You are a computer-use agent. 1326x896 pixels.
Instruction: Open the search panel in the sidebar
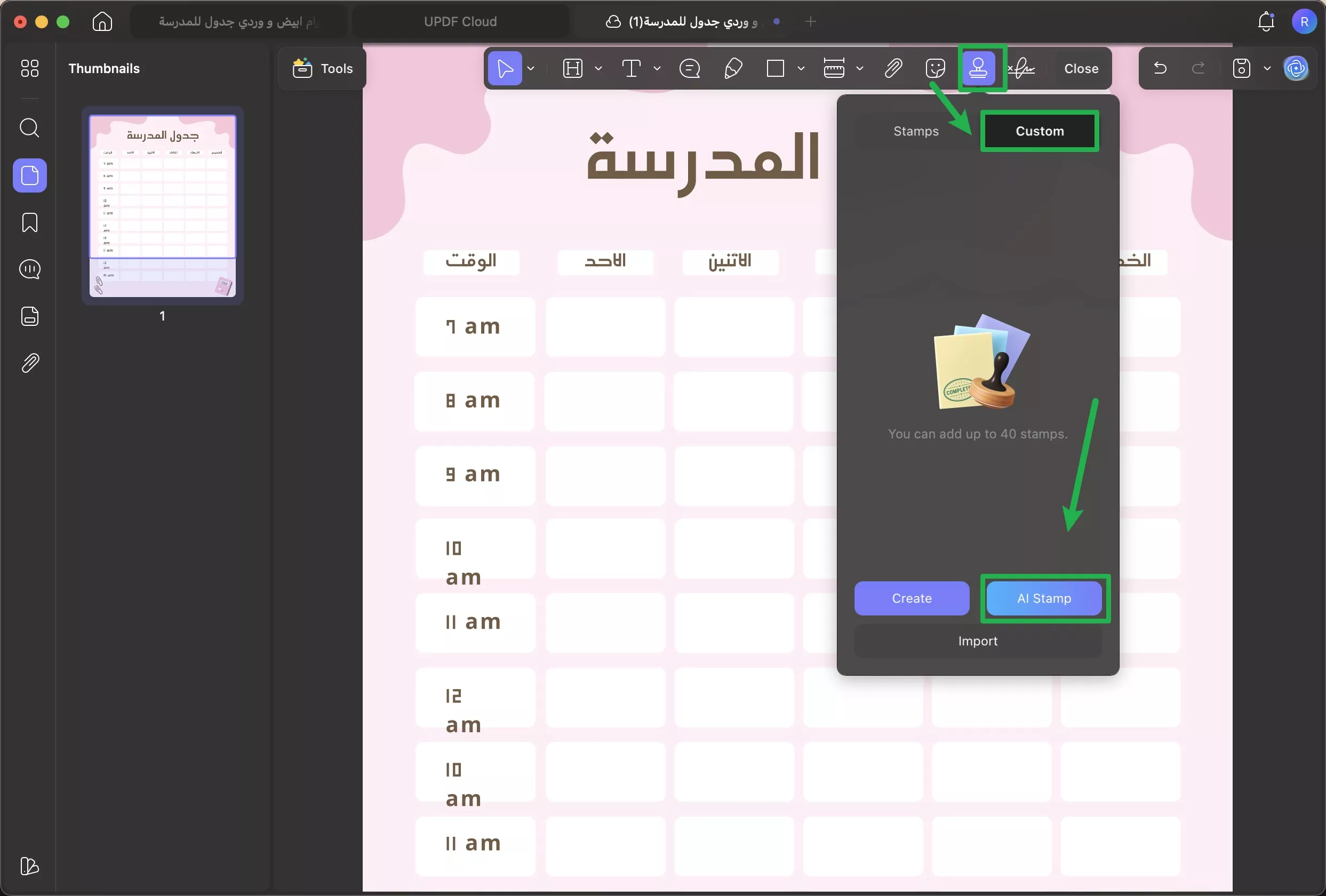pos(29,128)
